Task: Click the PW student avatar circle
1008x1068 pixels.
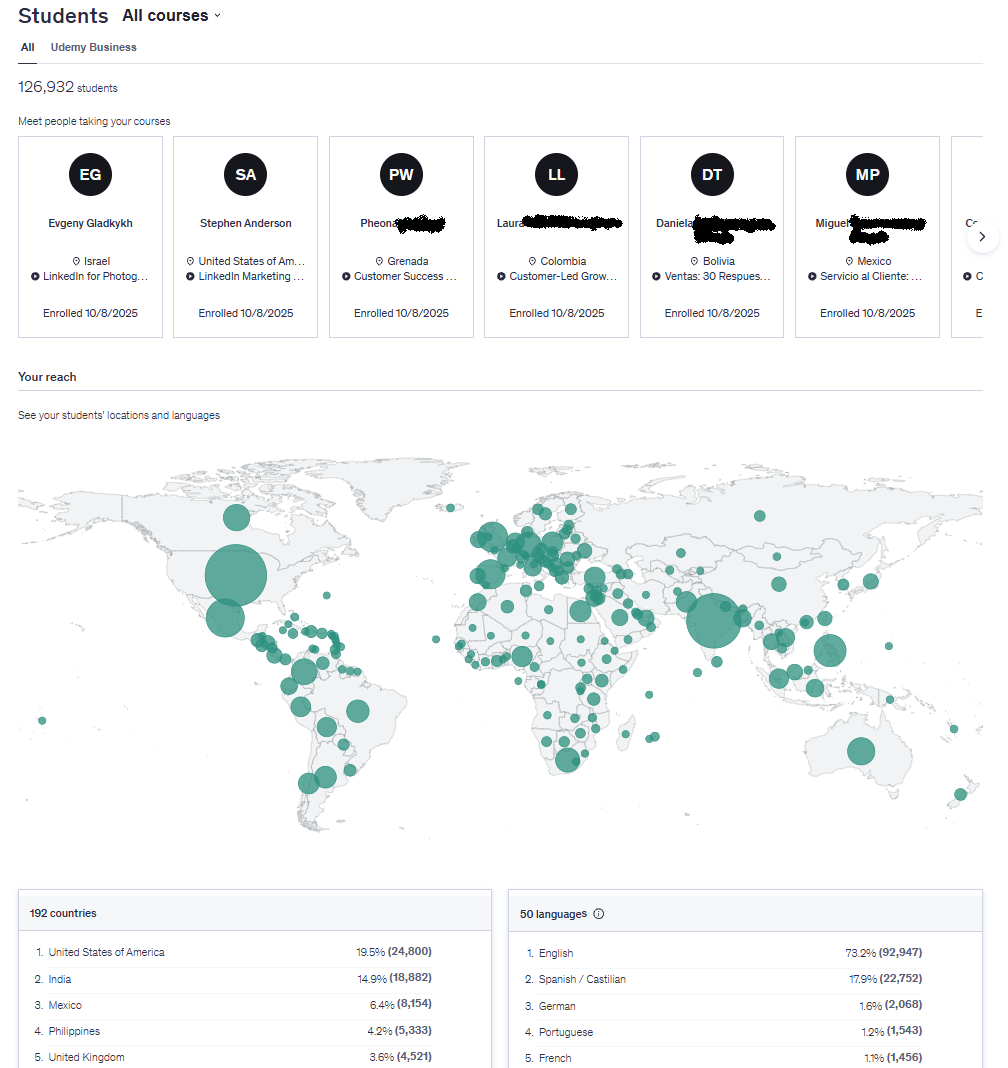Action: pyautogui.click(x=401, y=175)
